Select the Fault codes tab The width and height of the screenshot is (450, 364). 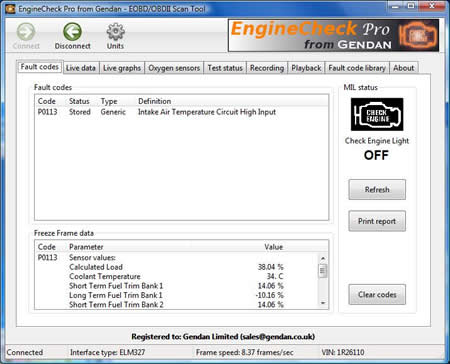pyautogui.click(x=40, y=67)
